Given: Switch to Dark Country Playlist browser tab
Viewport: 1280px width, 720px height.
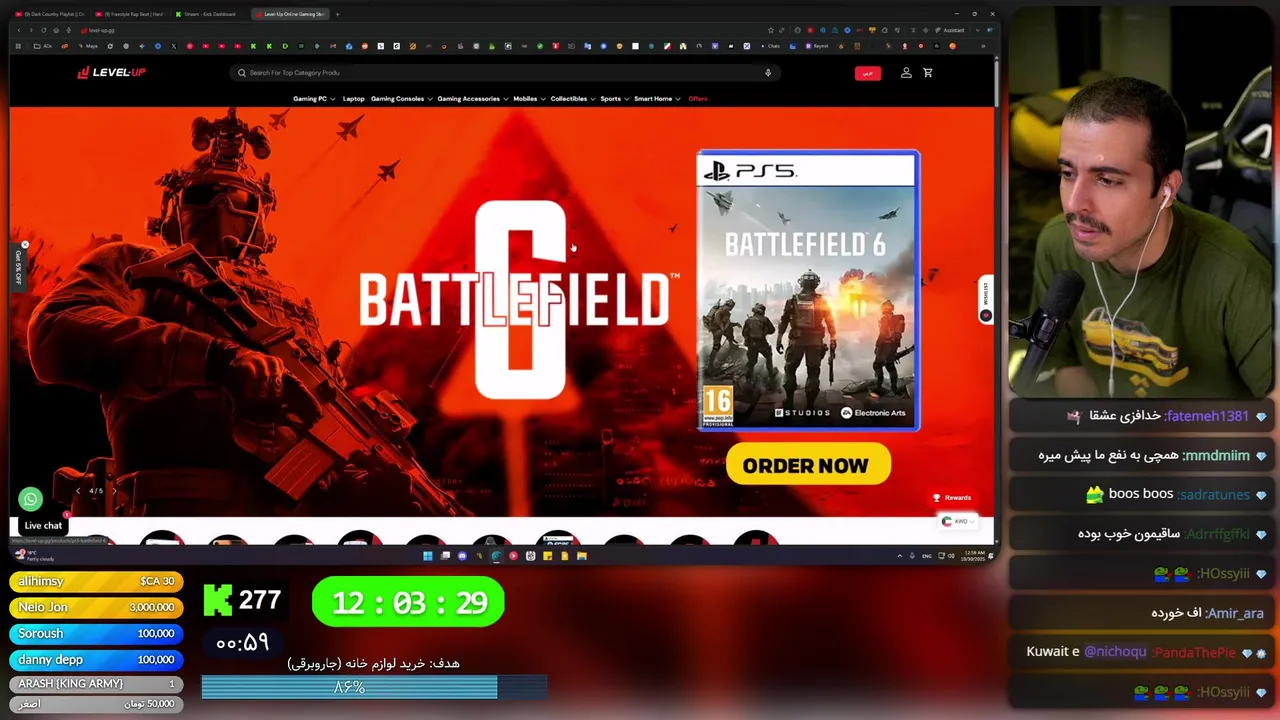Looking at the screenshot, I should pyautogui.click(x=49, y=14).
